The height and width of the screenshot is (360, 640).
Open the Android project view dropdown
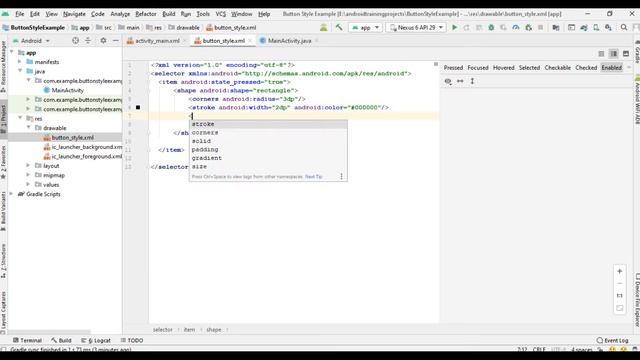click(31, 41)
